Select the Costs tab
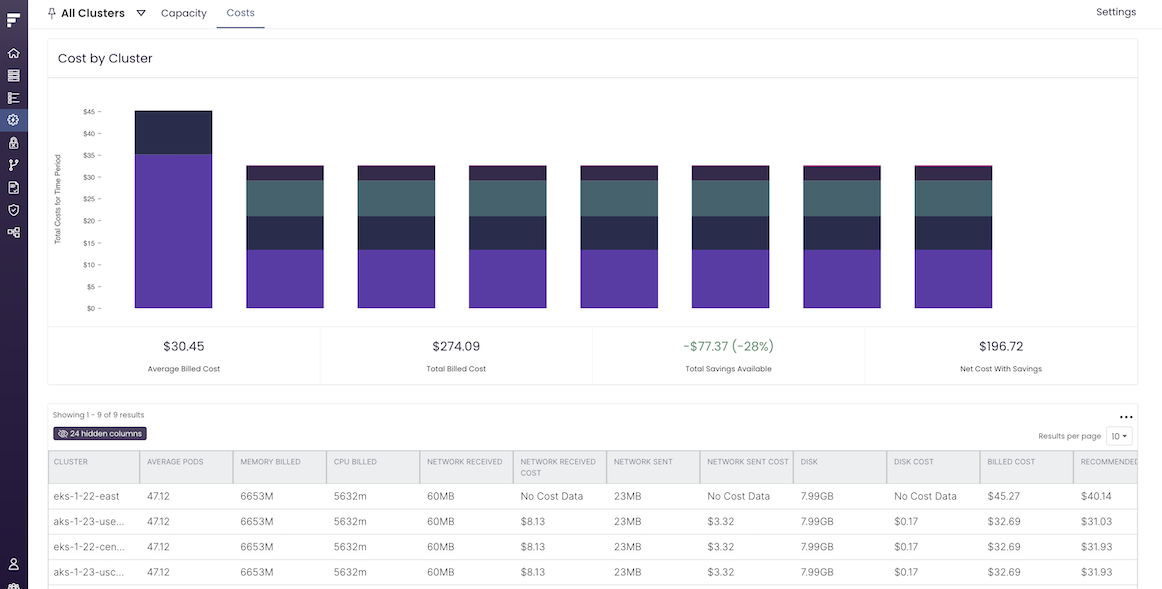The height and width of the screenshot is (589, 1162). pos(240,13)
